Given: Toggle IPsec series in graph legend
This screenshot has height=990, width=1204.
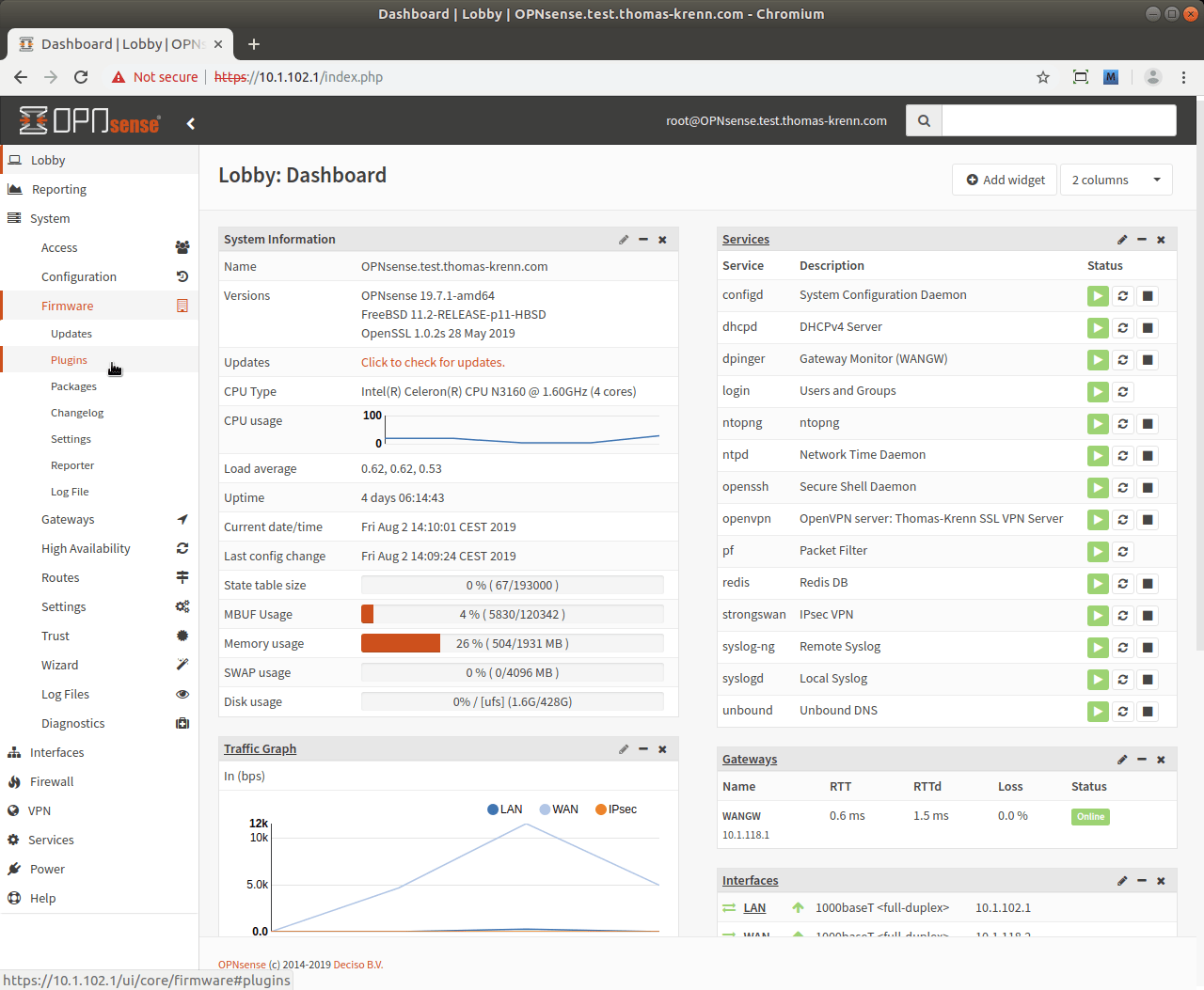Looking at the screenshot, I should pos(616,809).
